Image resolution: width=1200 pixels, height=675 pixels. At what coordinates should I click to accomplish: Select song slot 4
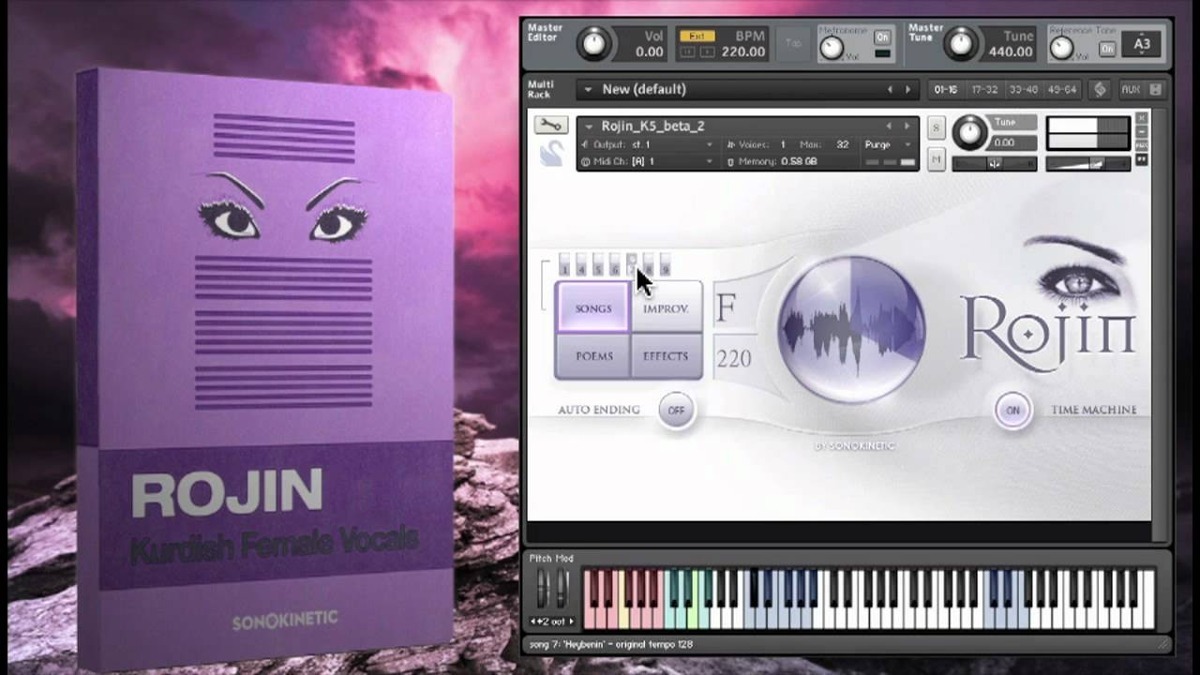click(x=581, y=266)
